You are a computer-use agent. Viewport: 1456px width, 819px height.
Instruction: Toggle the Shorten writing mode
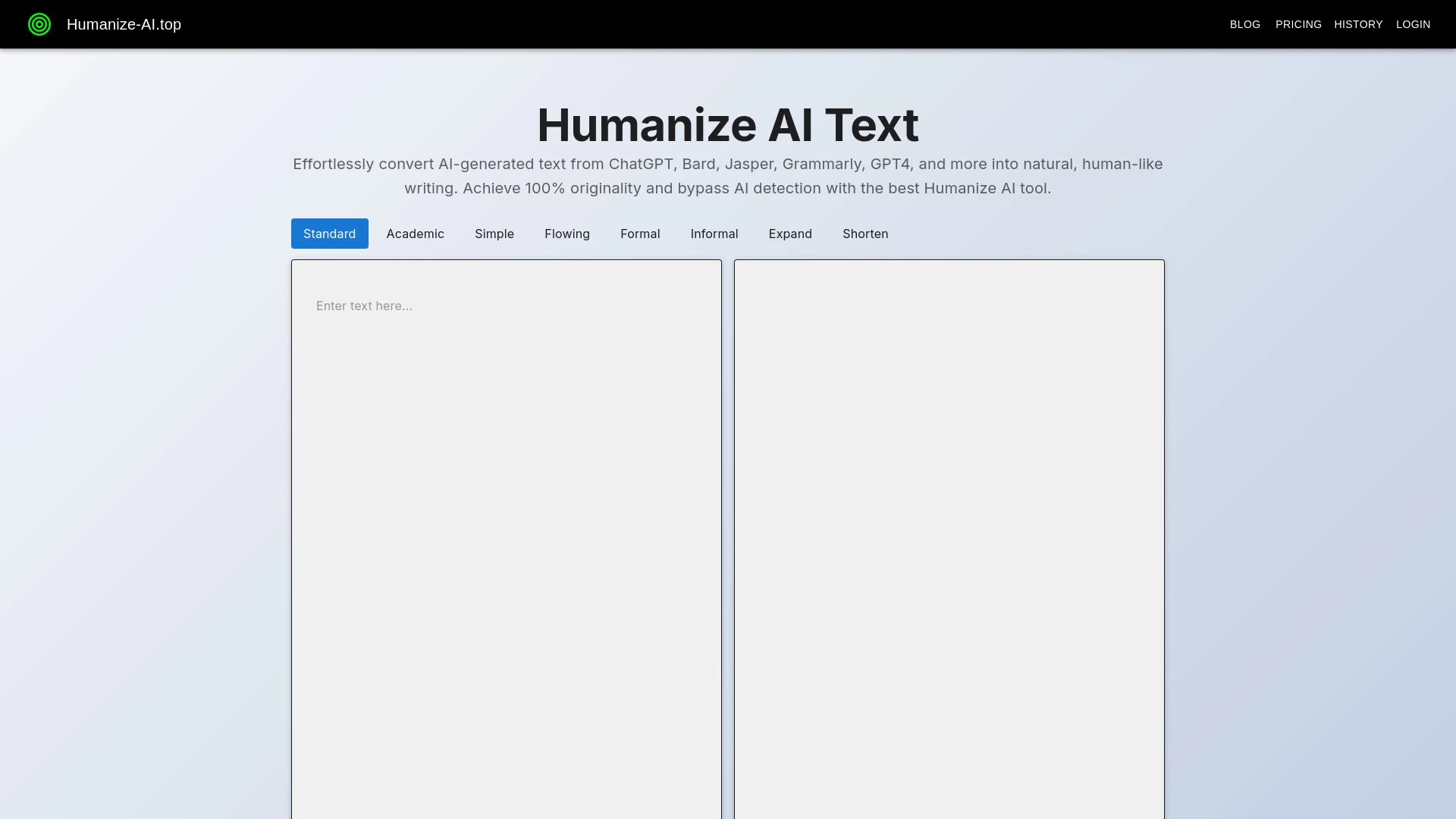865,233
